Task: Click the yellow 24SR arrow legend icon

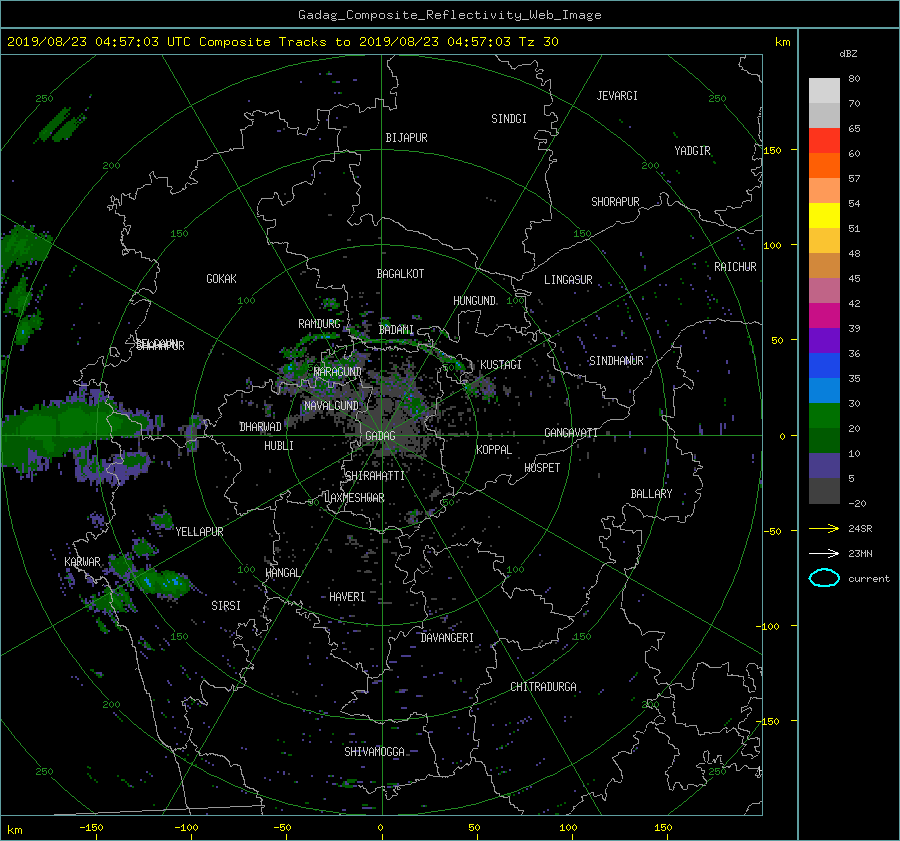Action: click(x=824, y=528)
